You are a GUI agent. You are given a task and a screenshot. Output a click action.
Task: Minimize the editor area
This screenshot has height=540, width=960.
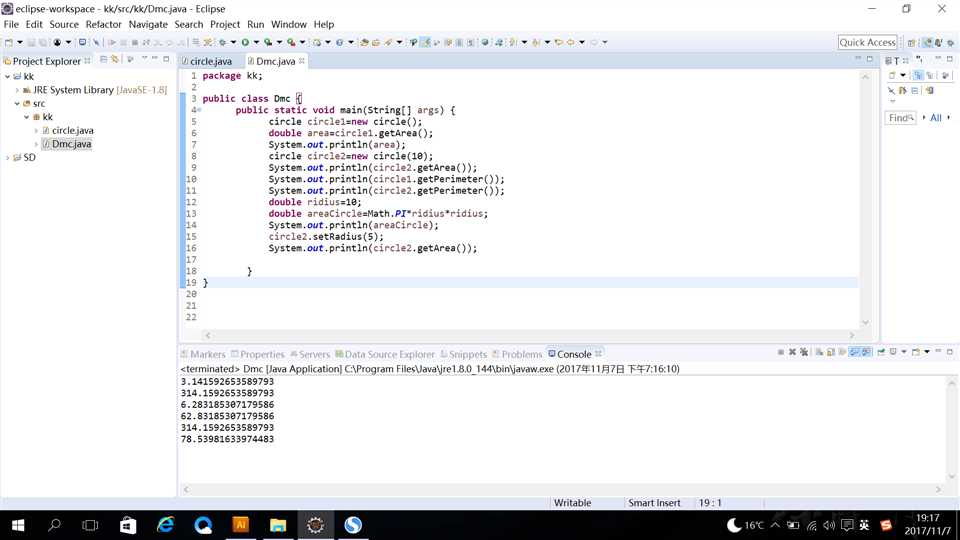(858, 59)
